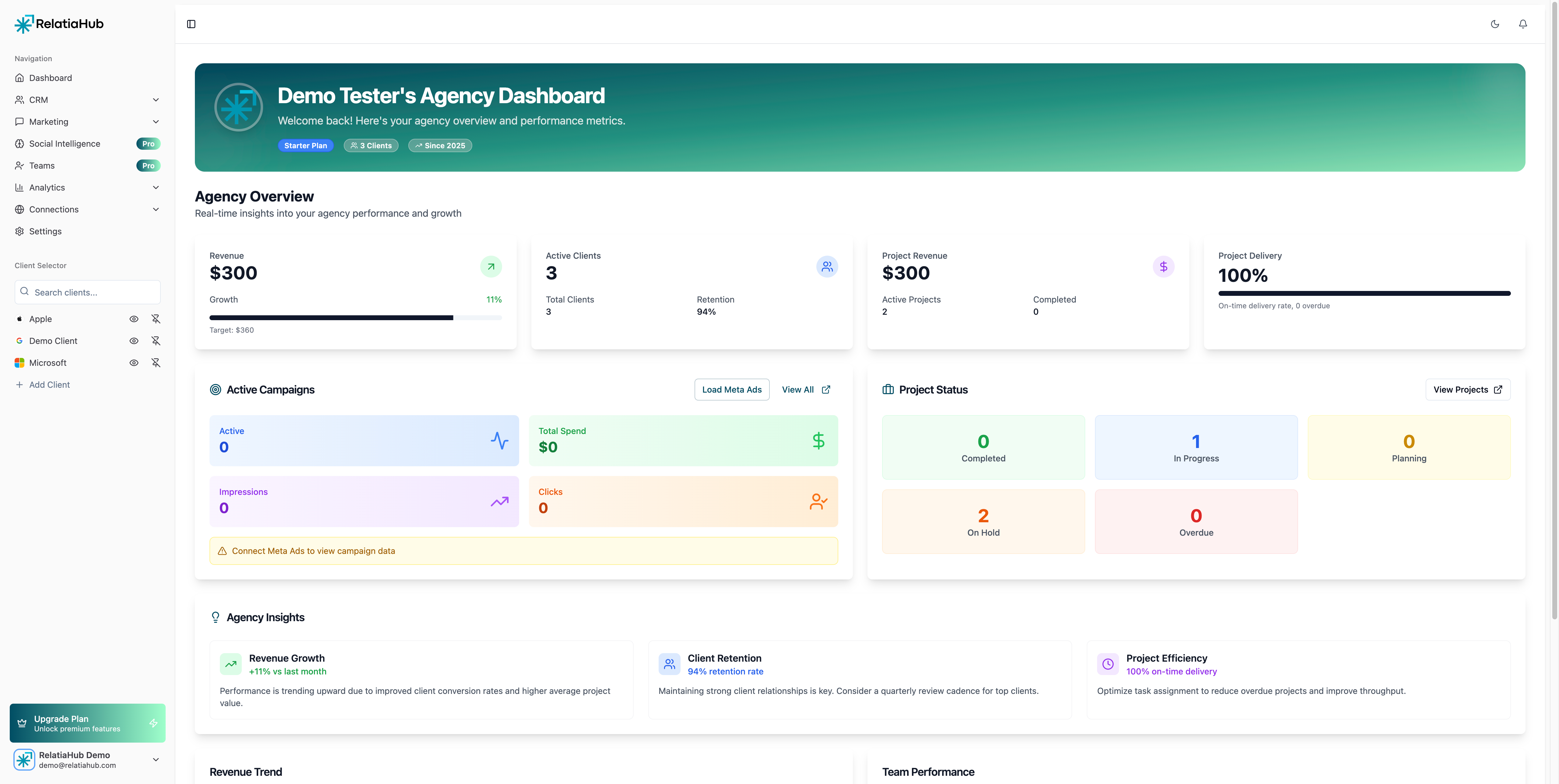Click the Project Revenue dollar icon
Viewport: 1559px width, 784px height.
pyautogui.click(x=1163, y=267)
